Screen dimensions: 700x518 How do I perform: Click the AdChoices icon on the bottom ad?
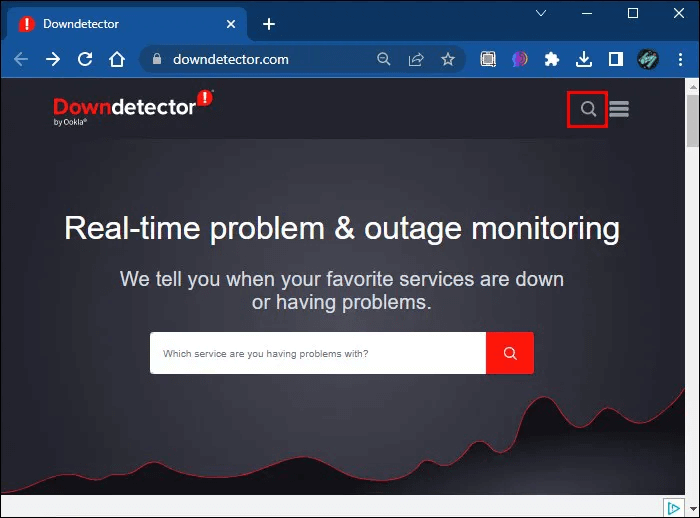tap(673, 508)
